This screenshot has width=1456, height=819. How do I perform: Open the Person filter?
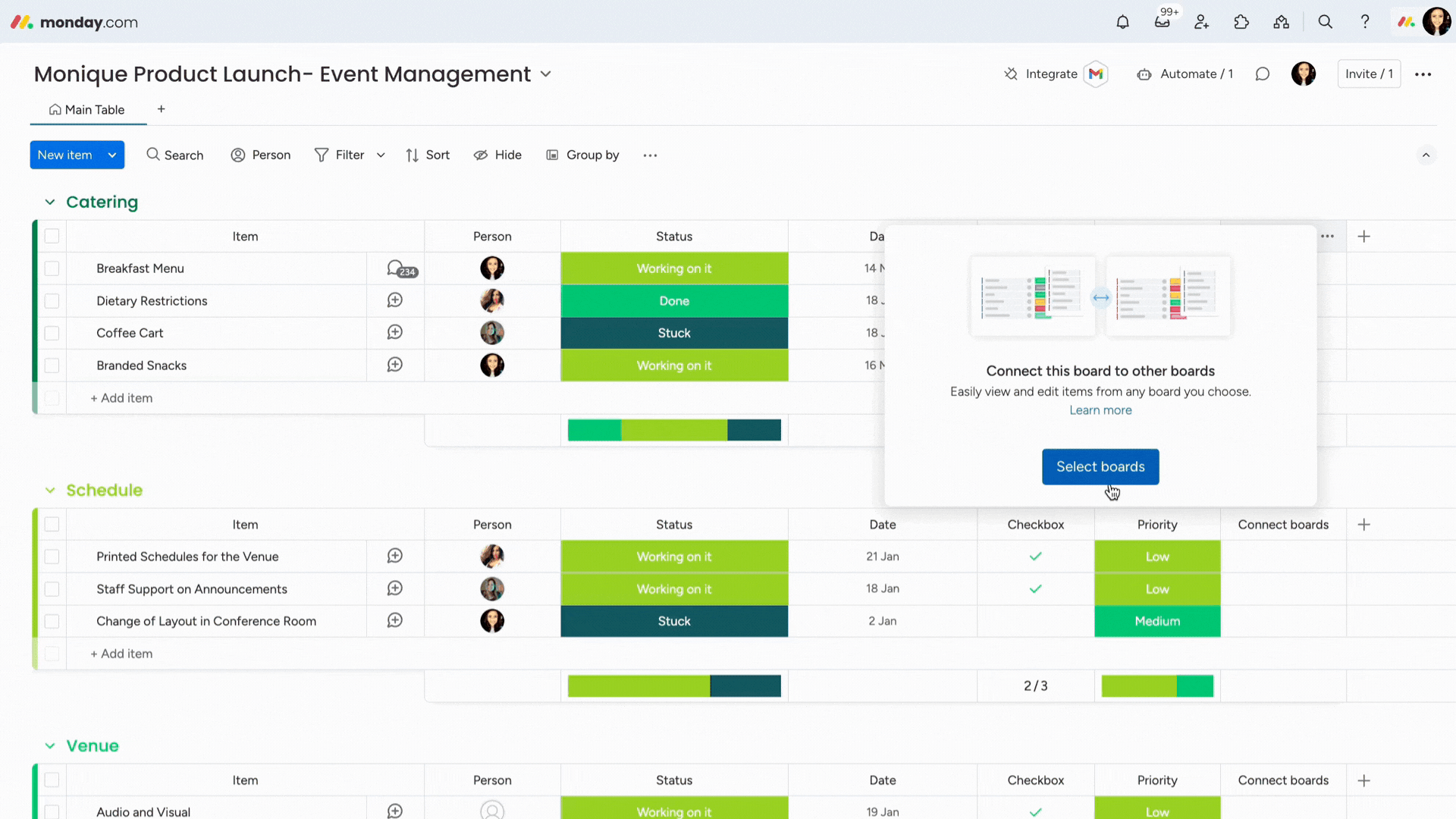pos(261,155)
